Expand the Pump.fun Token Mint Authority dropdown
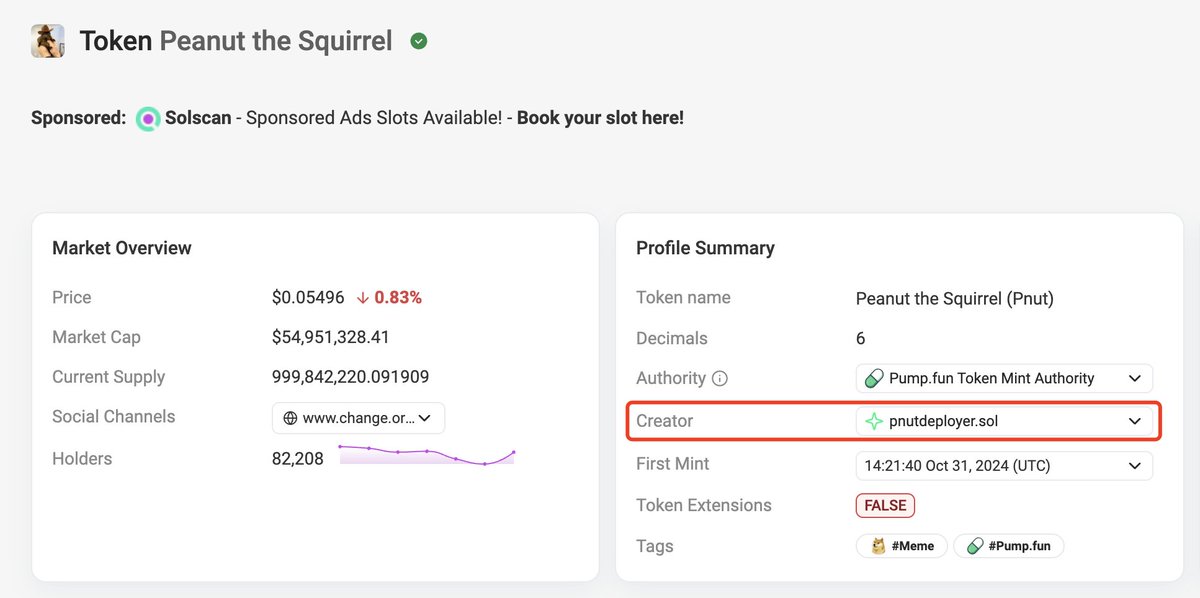This screenshot has height=598, width=1200. pyautogui.click(x=1134, y=379)
